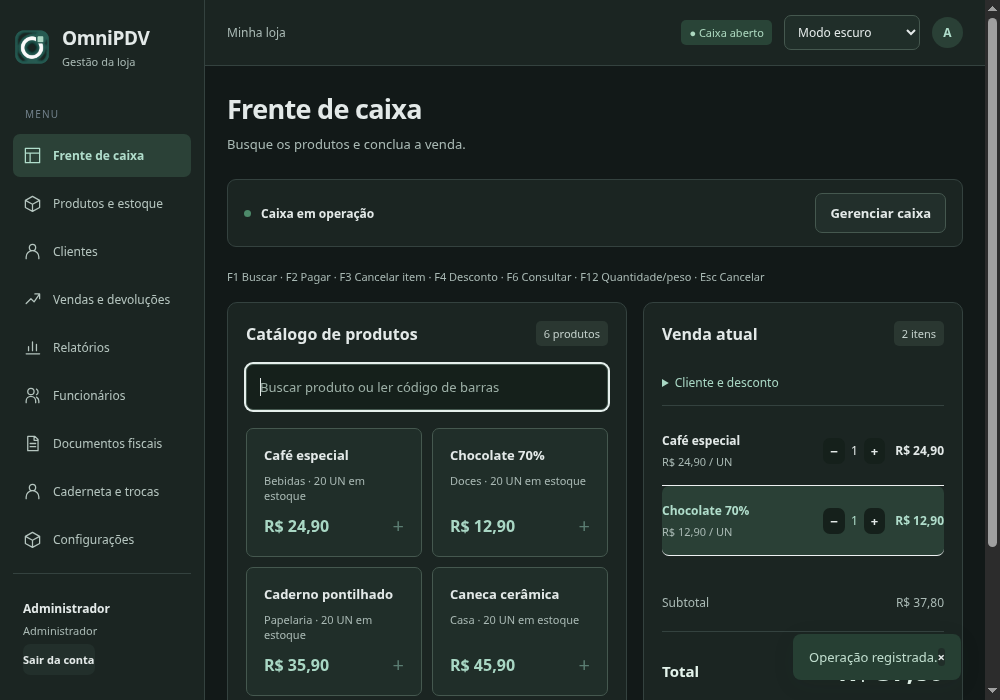Click the Subtotal R$ 37,80 value
Image resolution: width=1000 pixels, height=700 pixels.
[x=920, y=602]
